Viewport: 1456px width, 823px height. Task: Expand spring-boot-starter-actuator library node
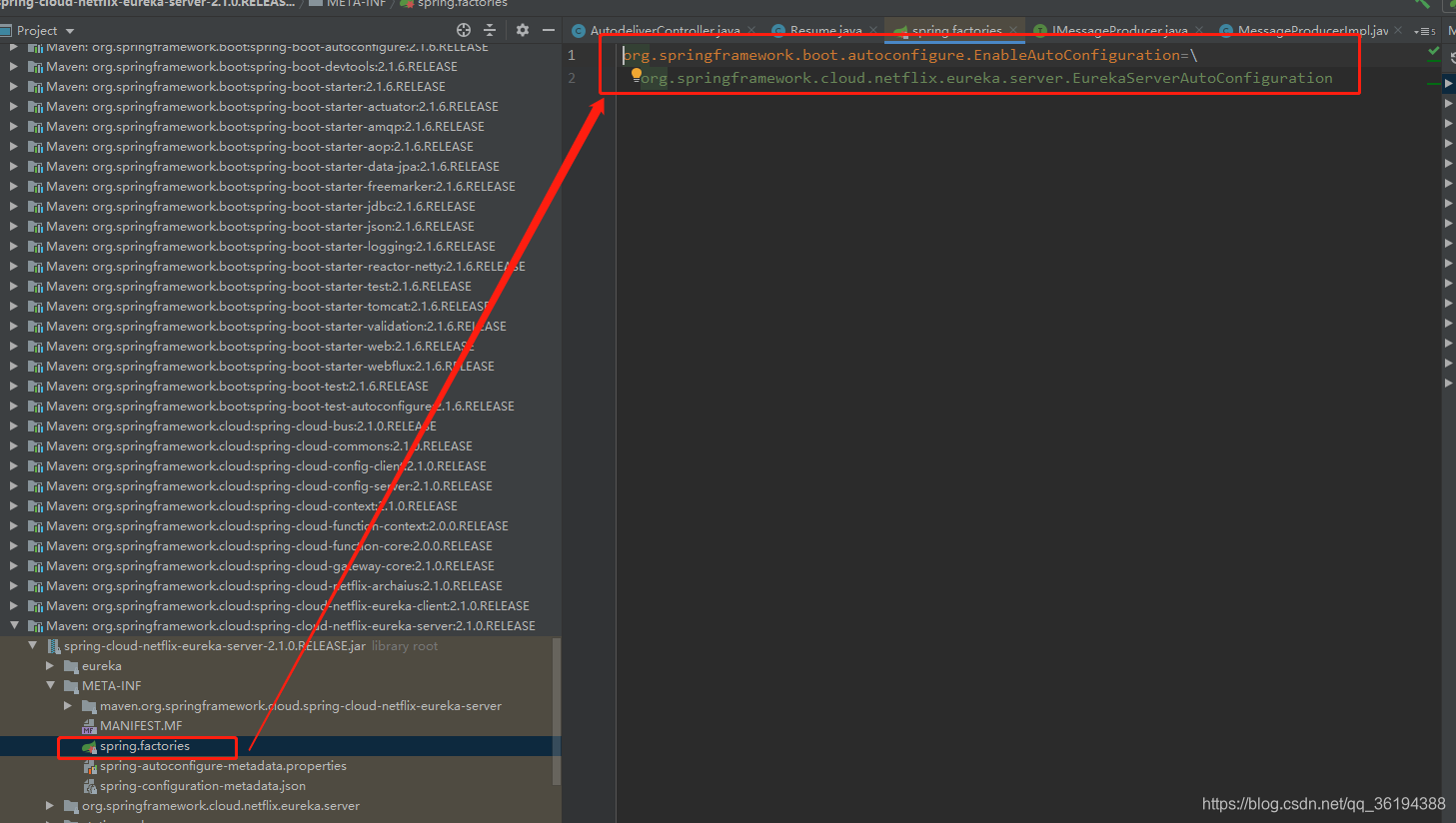[14, 107]
